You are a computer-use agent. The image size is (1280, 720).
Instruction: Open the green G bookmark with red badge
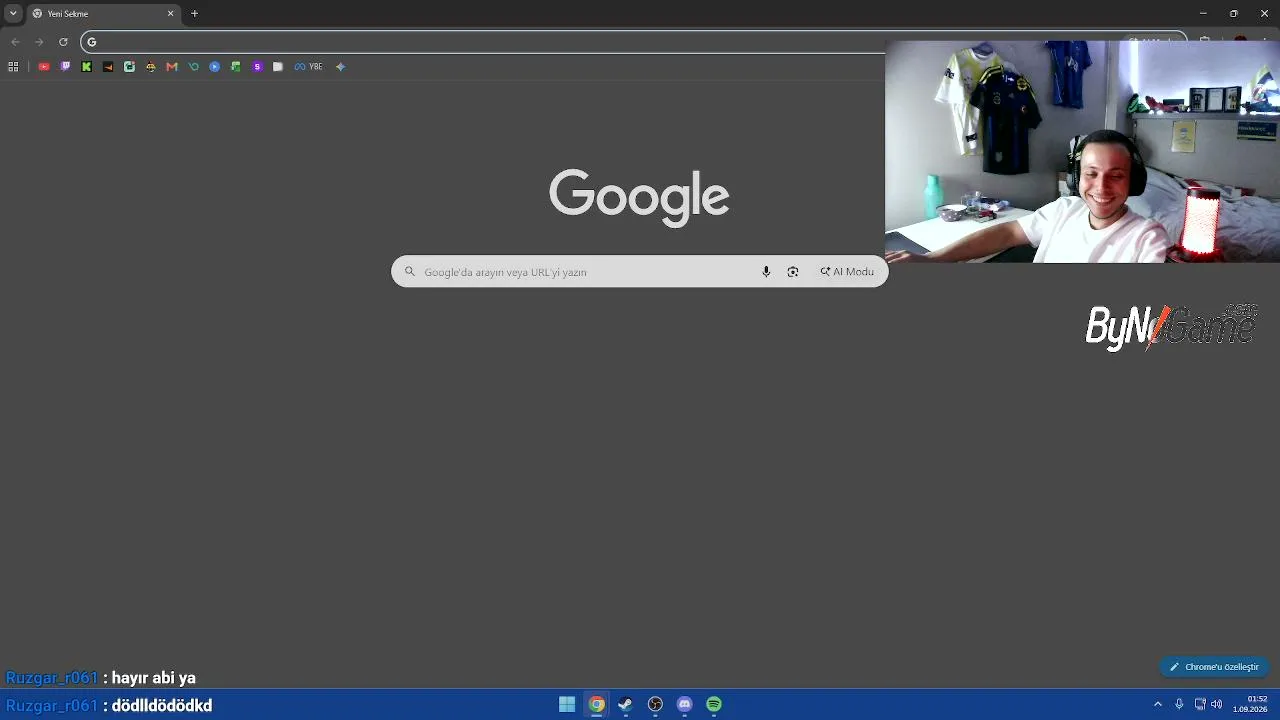pos(129,67)
